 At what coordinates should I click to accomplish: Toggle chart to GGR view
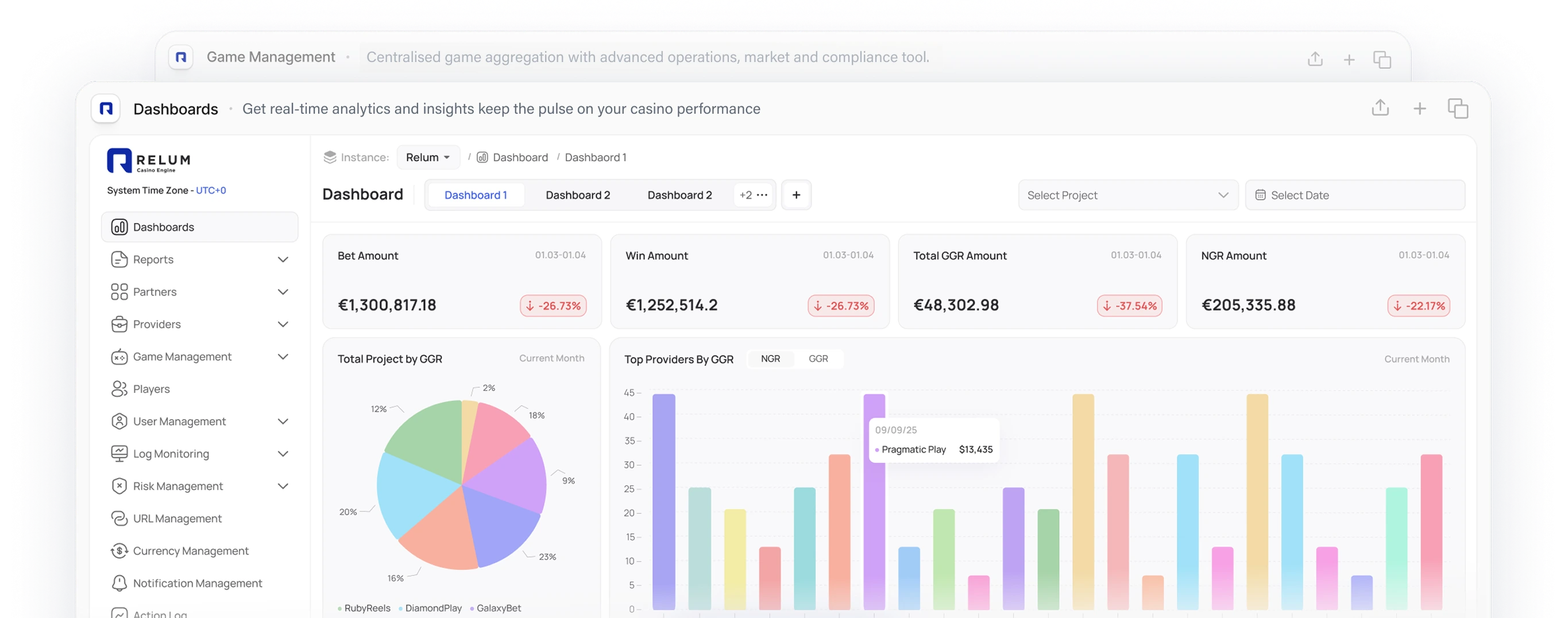818,358
